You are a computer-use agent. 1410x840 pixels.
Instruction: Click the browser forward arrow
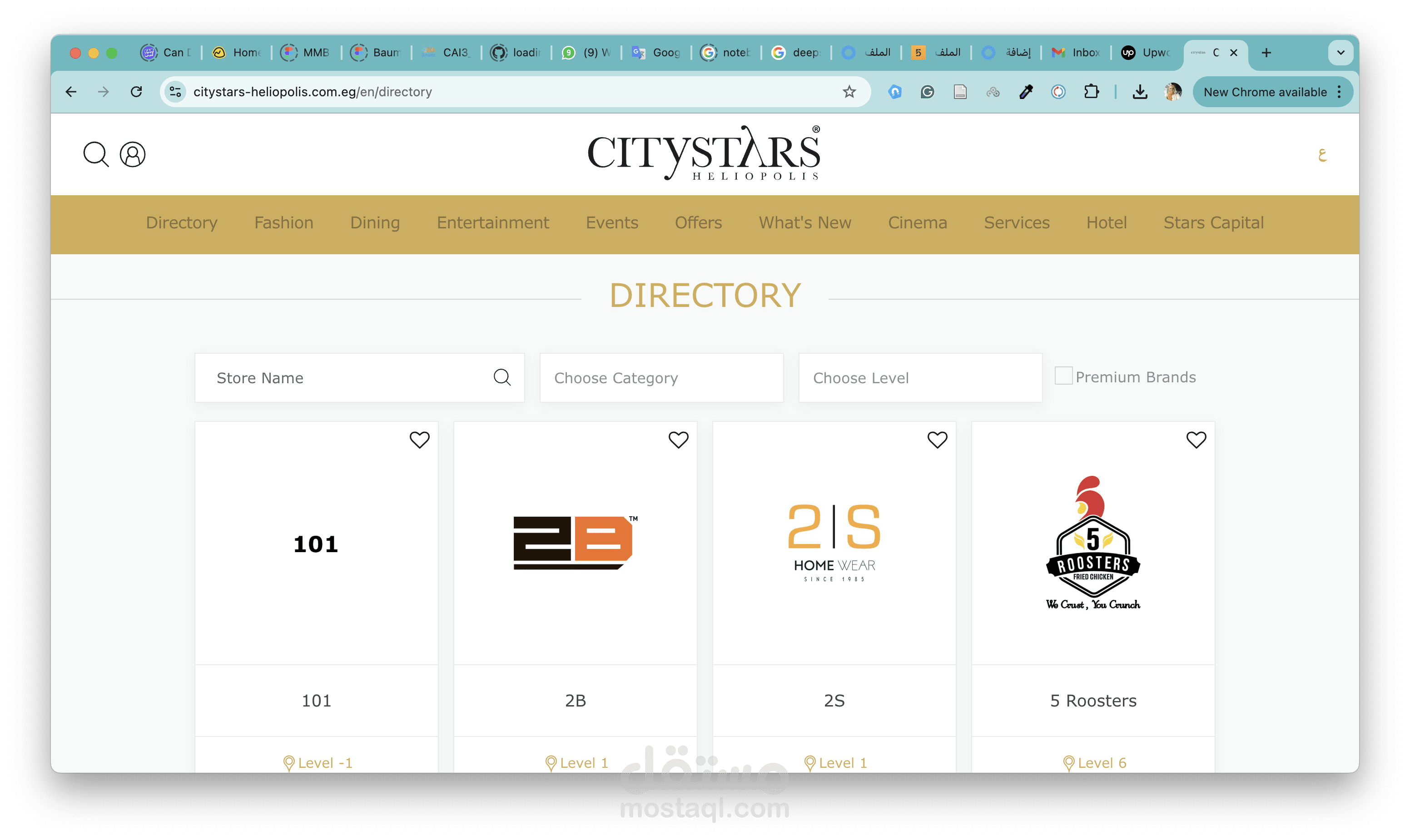click(x=103, y=92)
